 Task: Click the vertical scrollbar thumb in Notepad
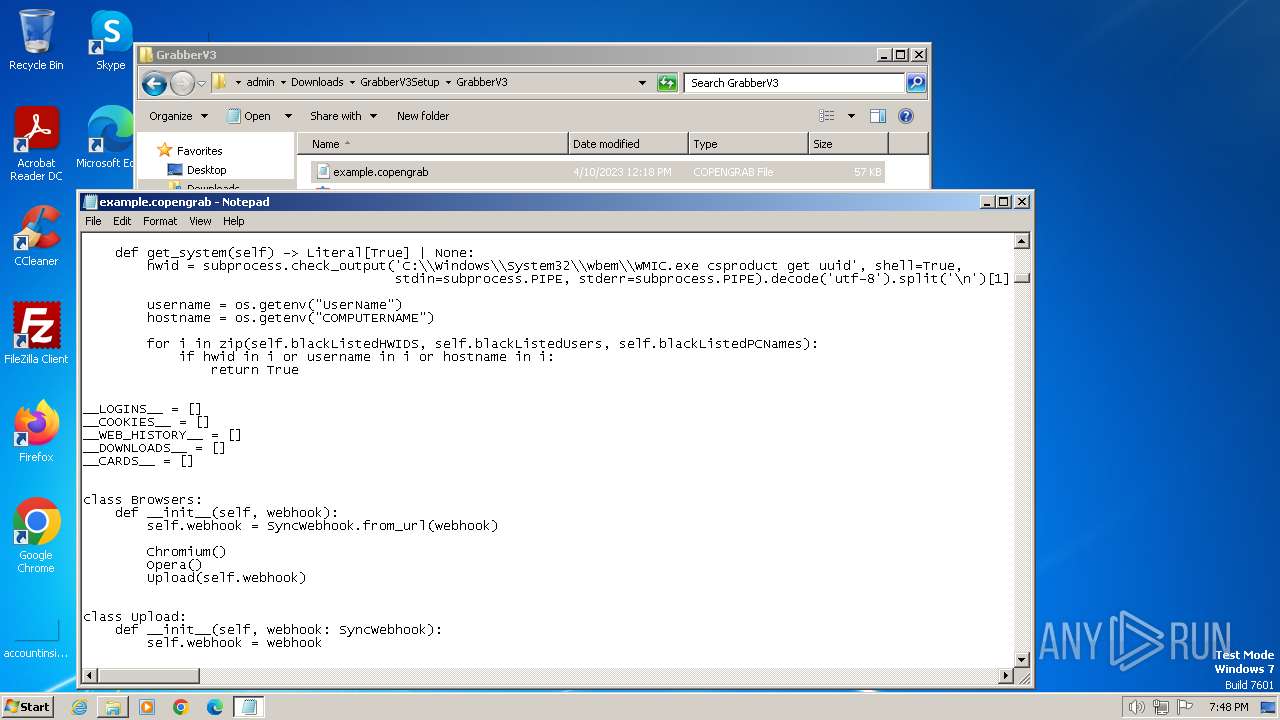coord(1022,278)
